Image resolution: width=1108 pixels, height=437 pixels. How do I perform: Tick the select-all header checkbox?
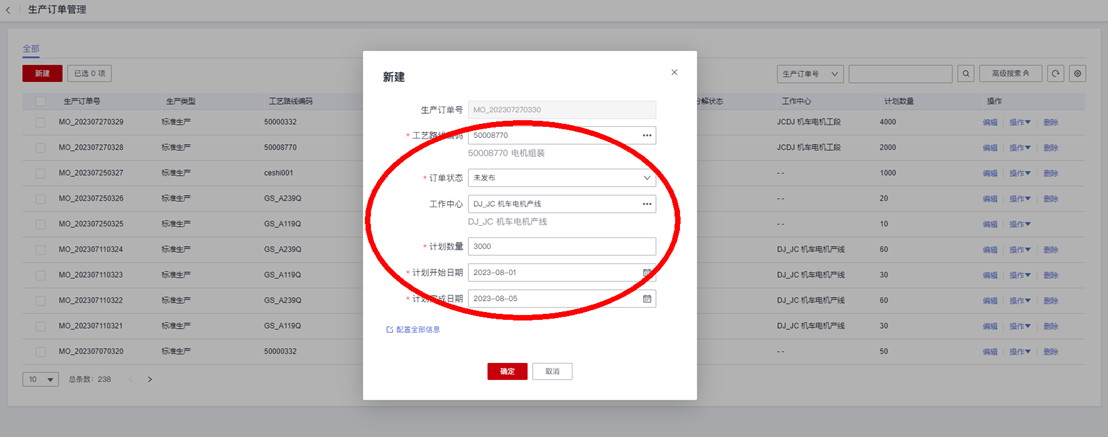pyautogui.click(x=41, y=101)
